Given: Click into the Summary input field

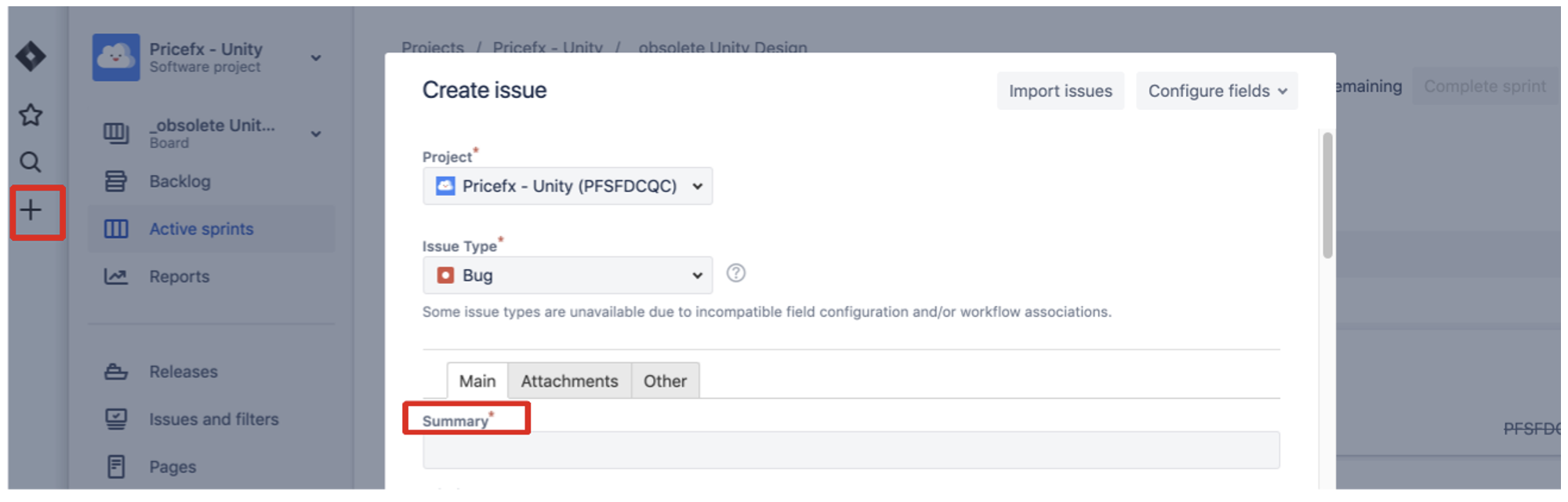Looking at the screenshot, I should coord(851,450).
